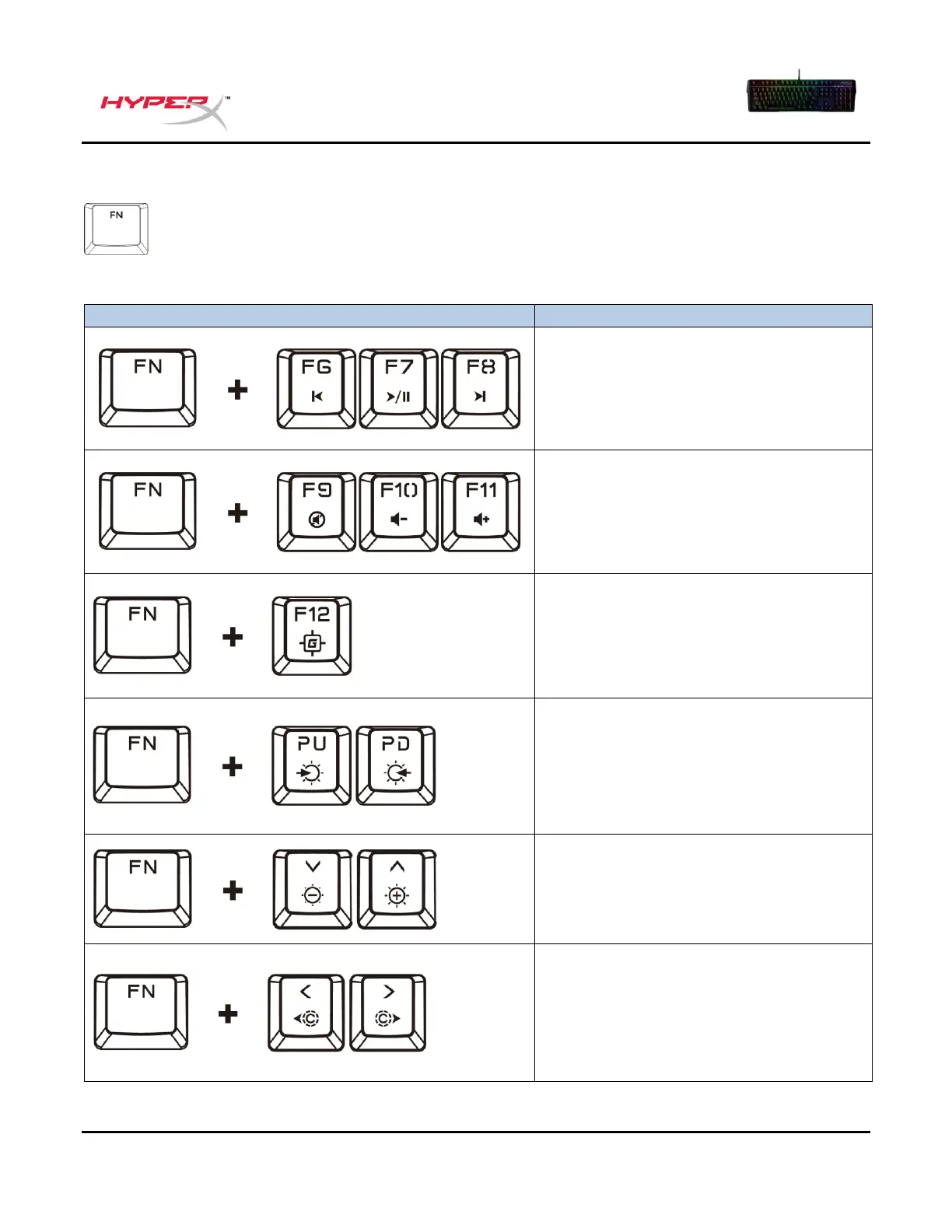
Task: Click the F11 volume up key
Action: [481, 512]
